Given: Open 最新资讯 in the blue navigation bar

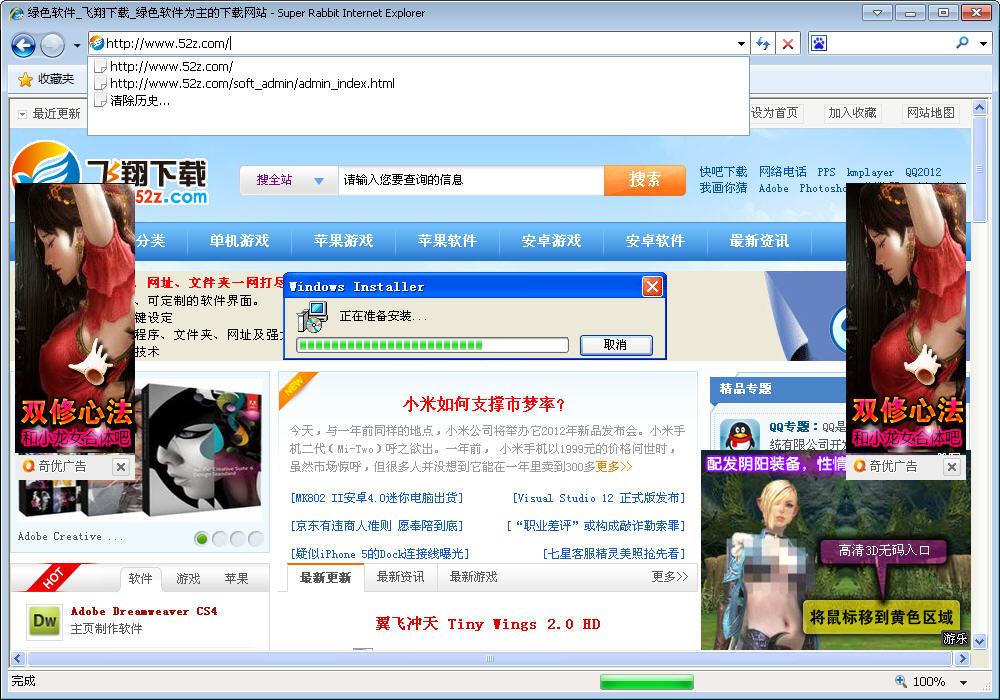Looking at the screenshot, I should [x=759, y=241].
